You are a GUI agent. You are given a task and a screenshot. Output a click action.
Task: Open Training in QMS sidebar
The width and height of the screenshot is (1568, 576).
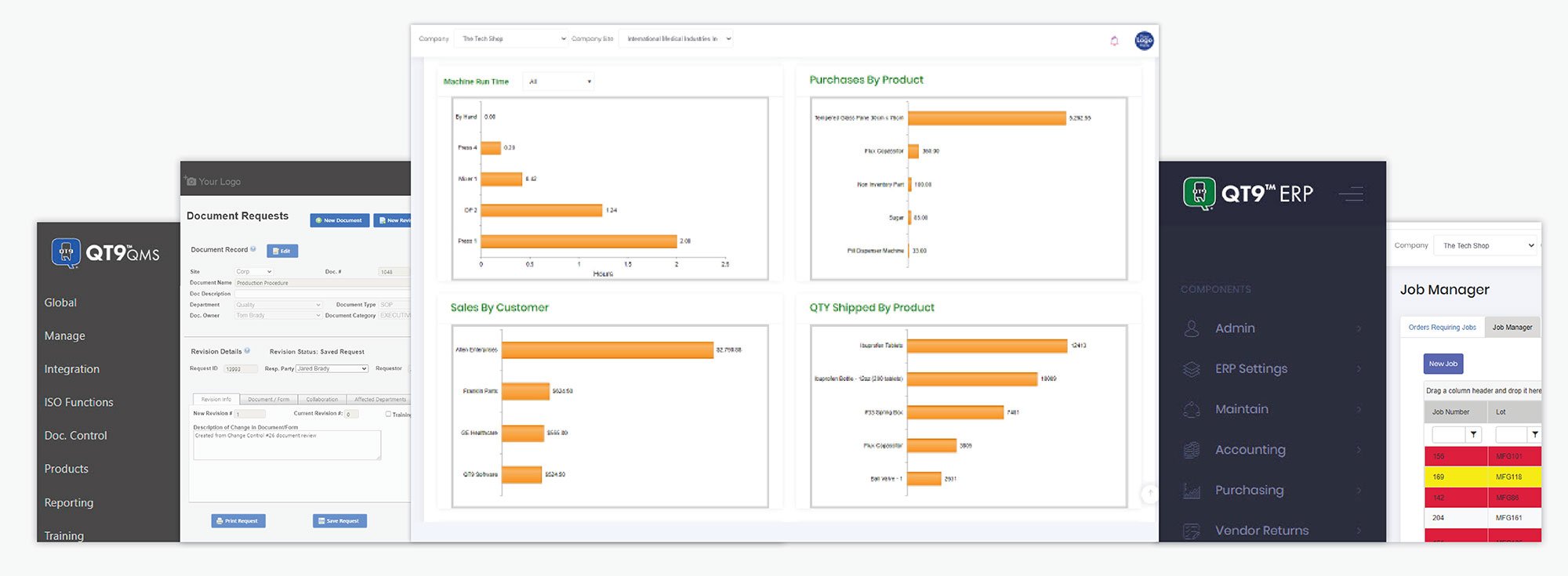(64, 535)
